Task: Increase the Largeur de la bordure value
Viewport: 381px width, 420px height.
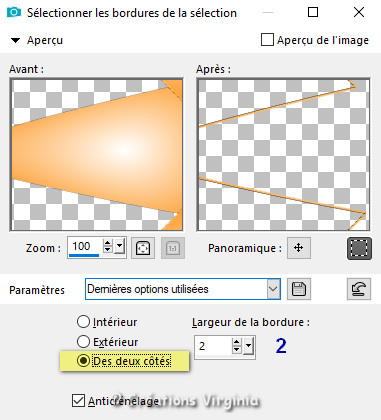Action: (x=236, y=342)
